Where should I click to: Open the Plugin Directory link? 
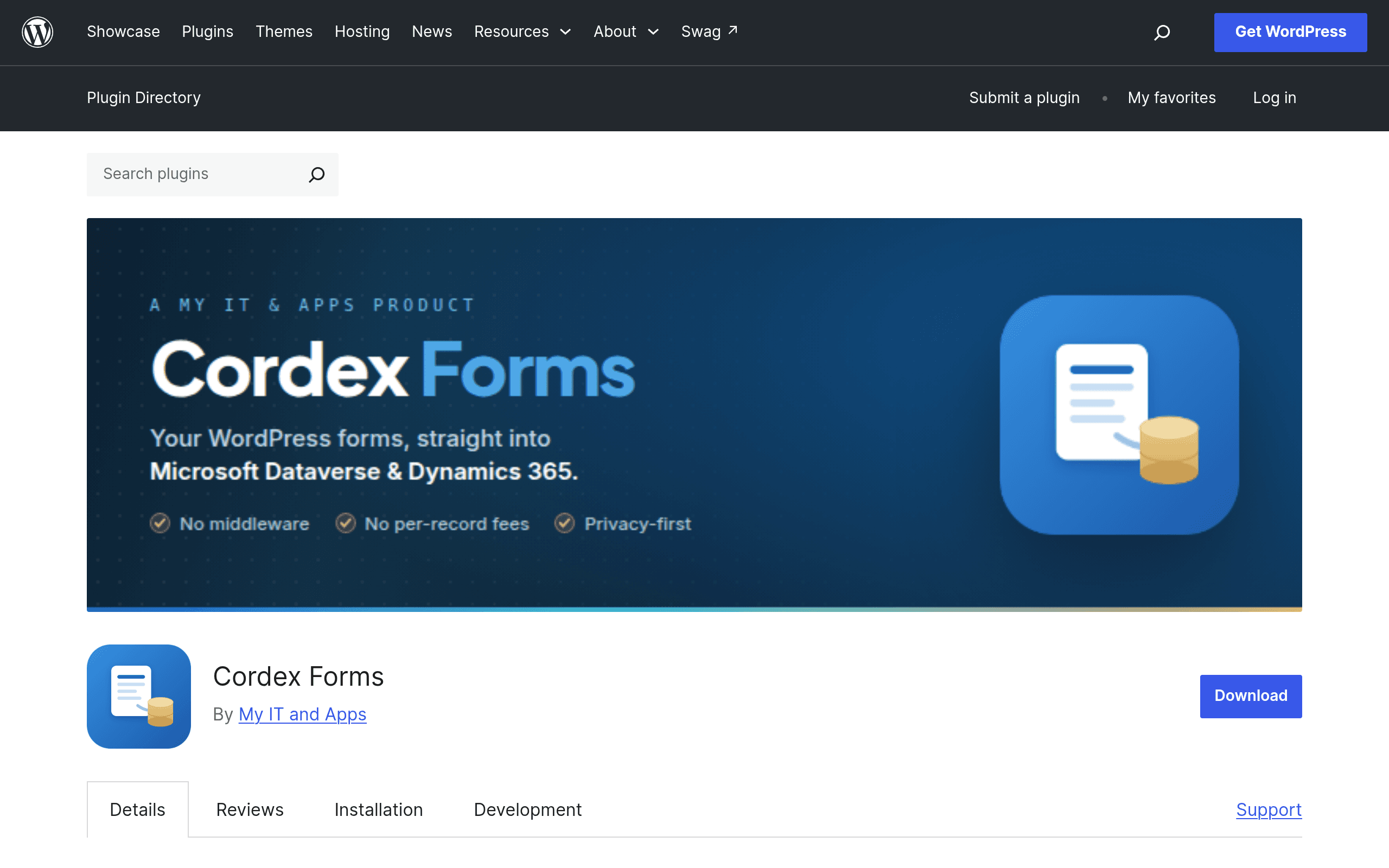[x=143, y=98]
